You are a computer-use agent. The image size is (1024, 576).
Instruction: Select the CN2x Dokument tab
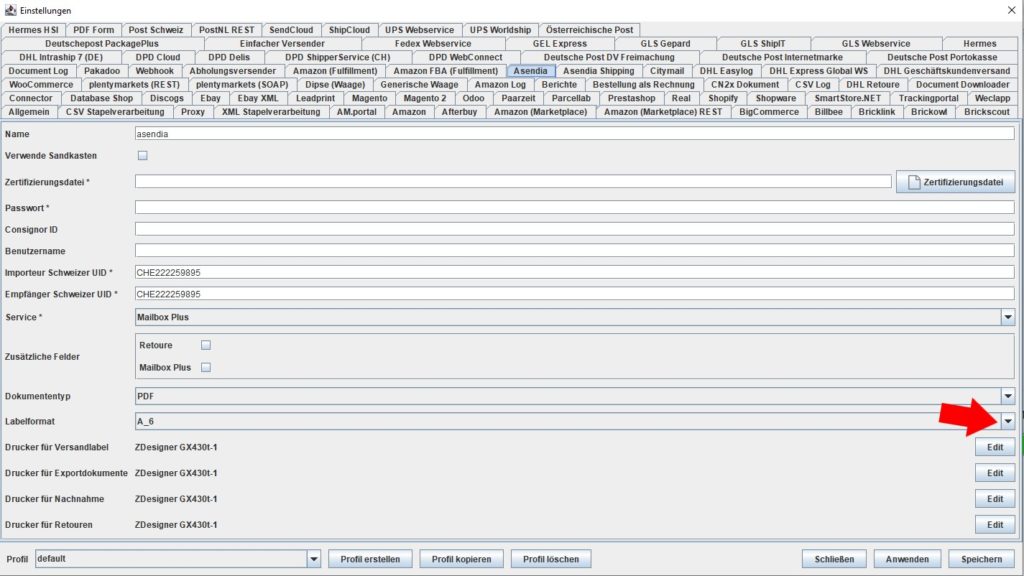coord(744,84)
